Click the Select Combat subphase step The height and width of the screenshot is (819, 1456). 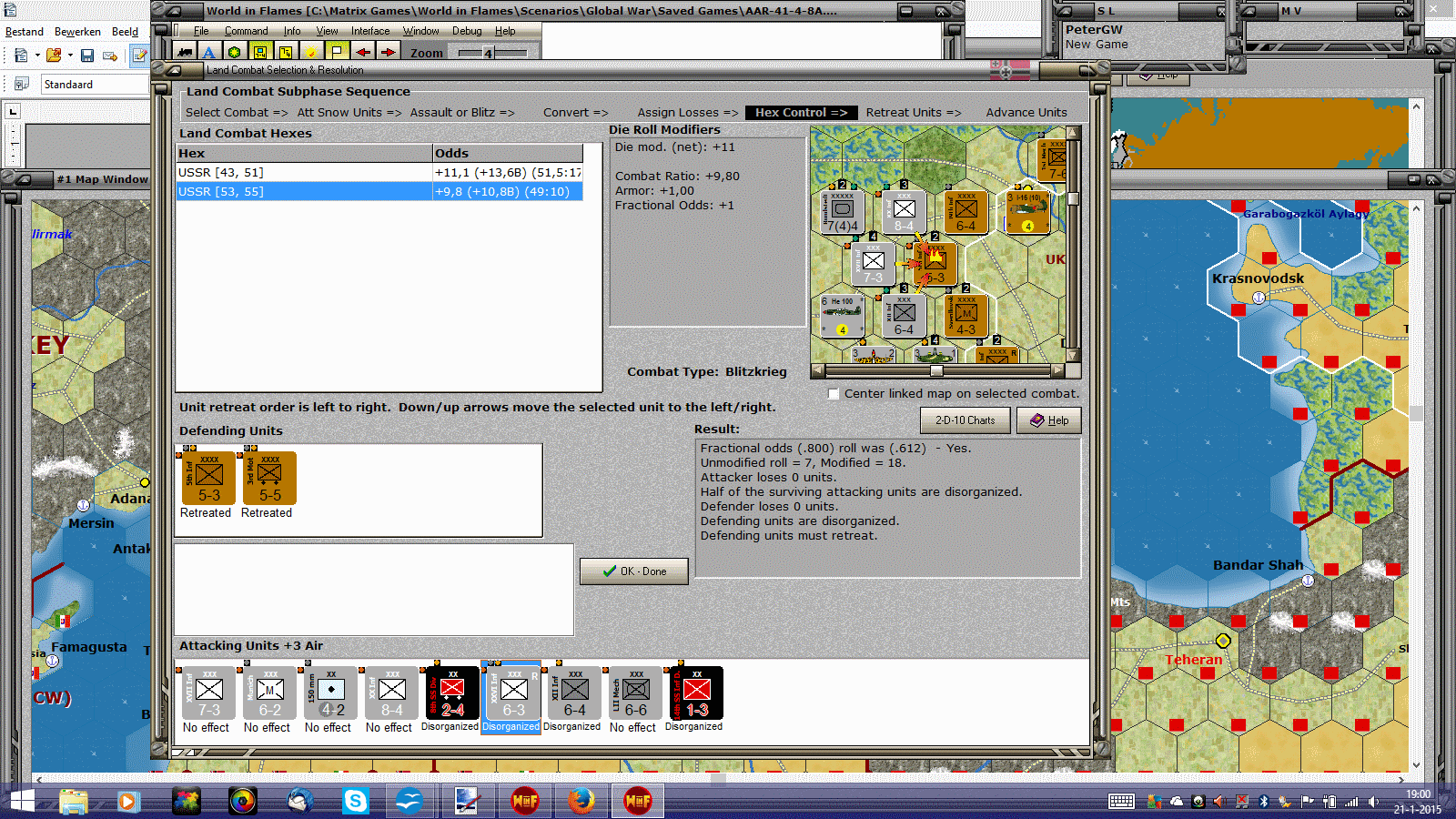coord(237,113)
